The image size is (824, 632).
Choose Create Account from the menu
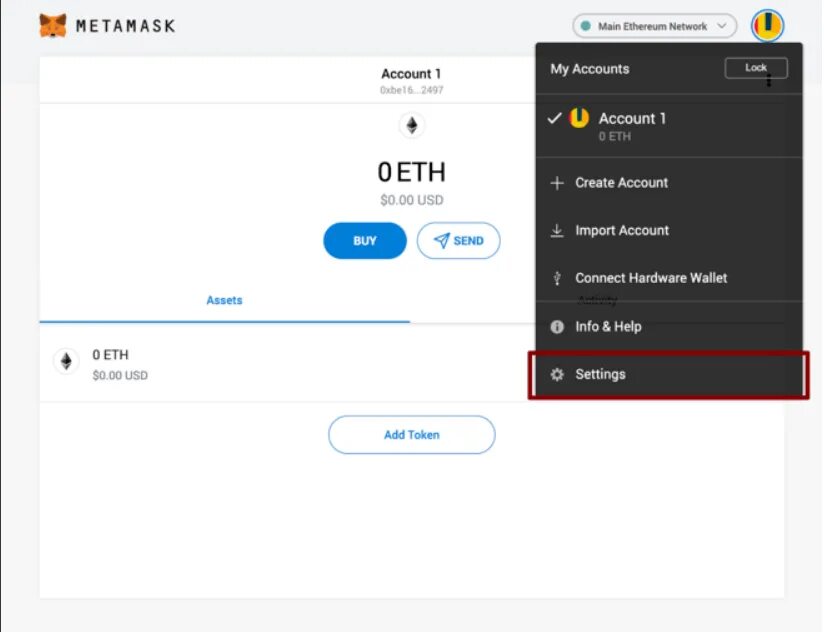[621, 183]
